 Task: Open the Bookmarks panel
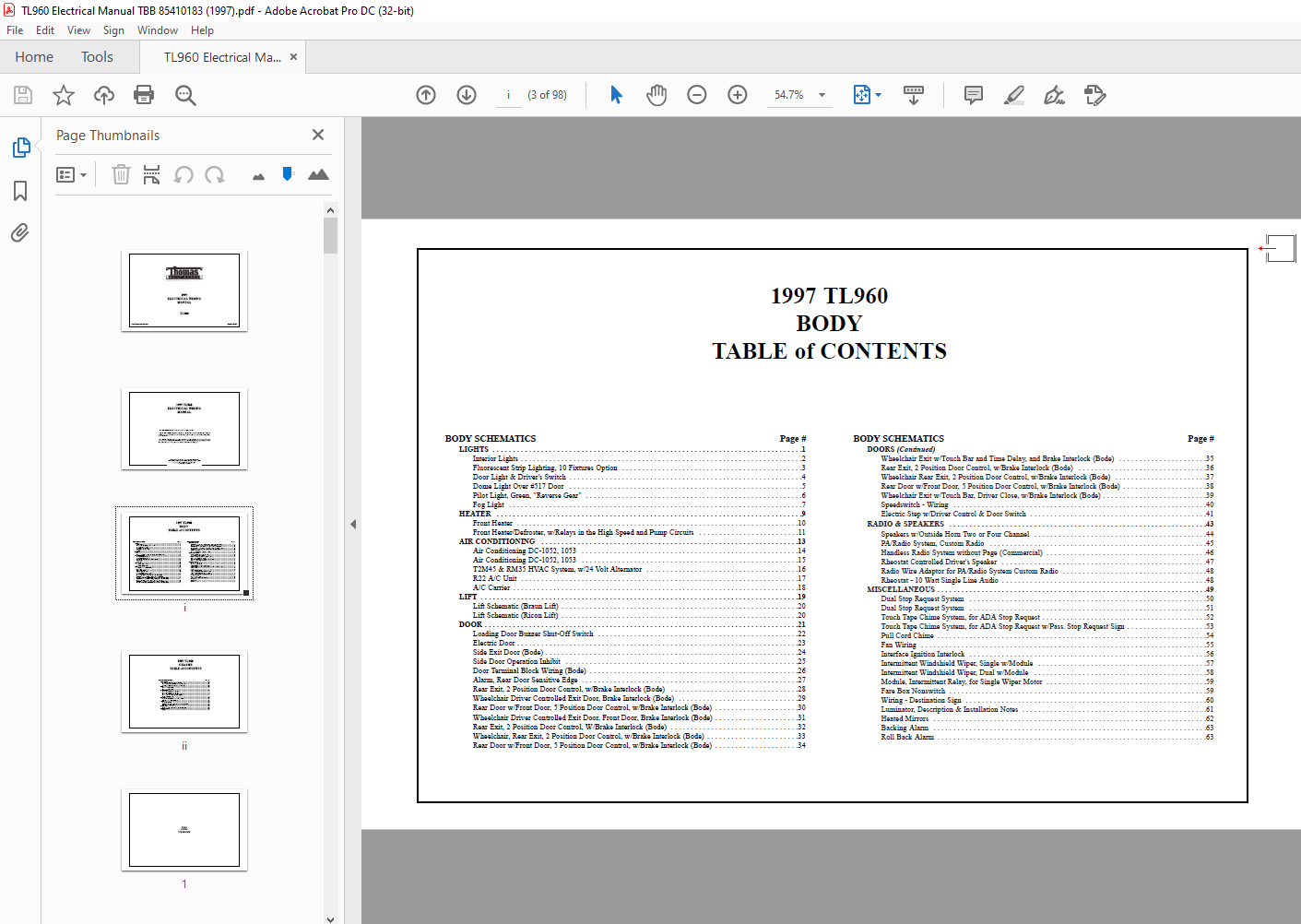click(x=20, y=191)
